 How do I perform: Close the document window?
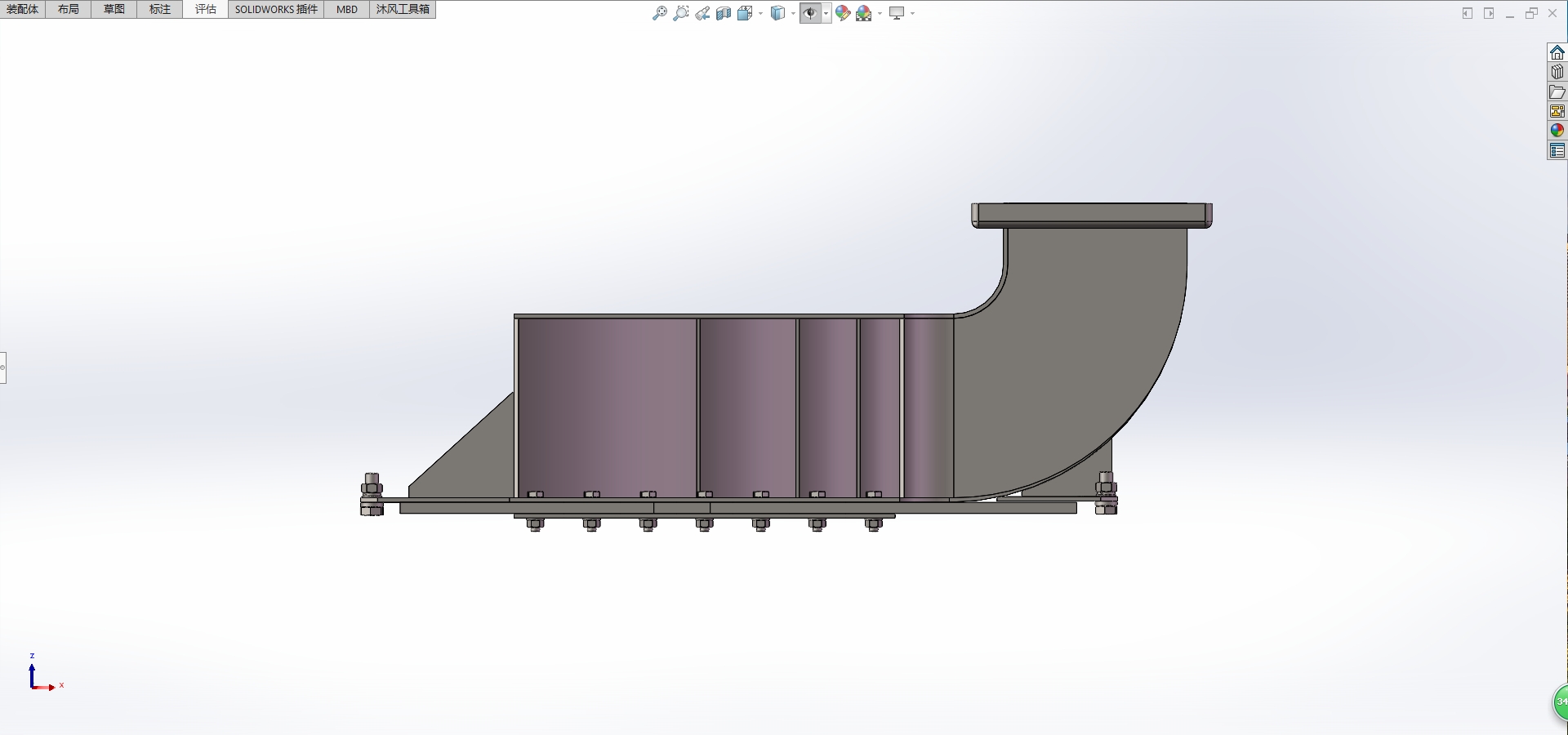[1552, 13]
